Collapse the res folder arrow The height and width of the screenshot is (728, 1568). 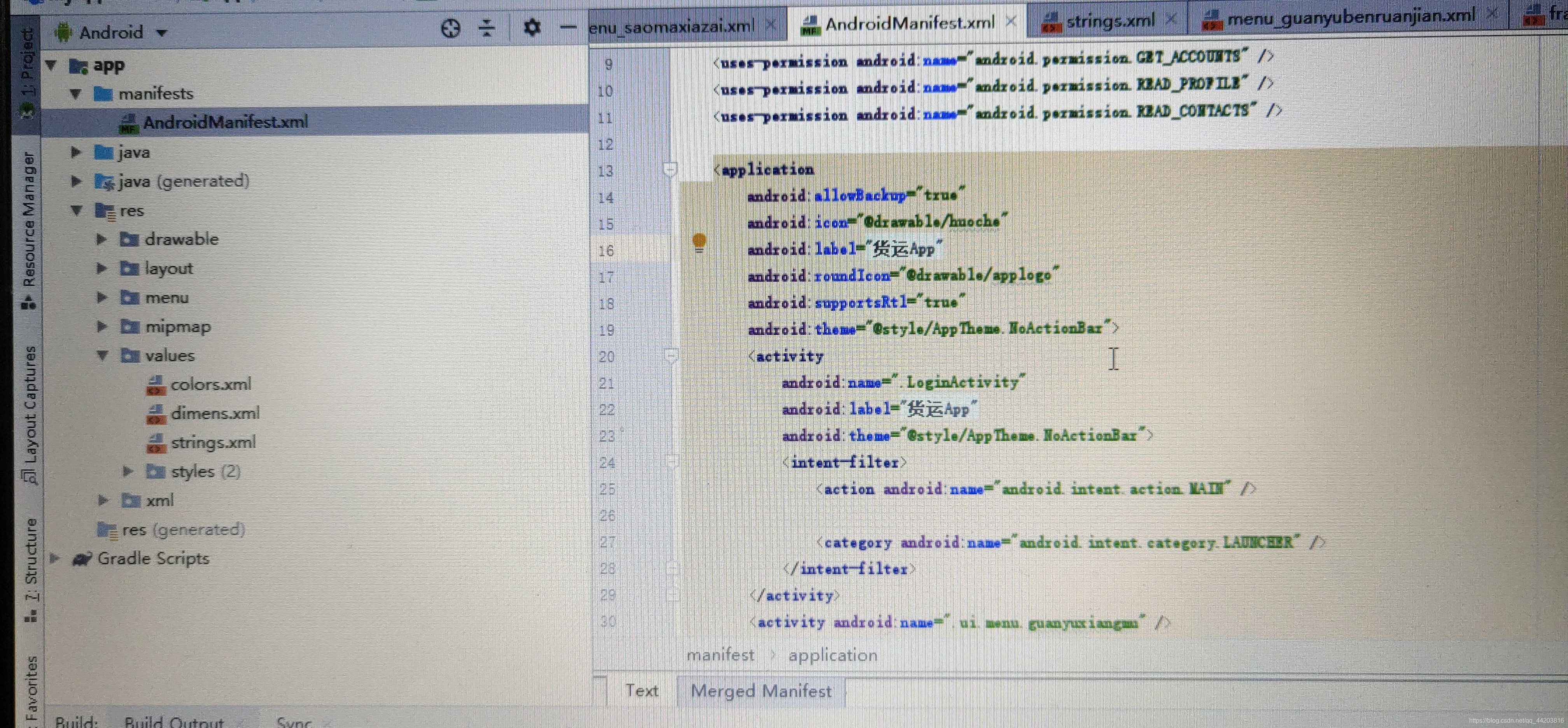[x=76, y=211]
